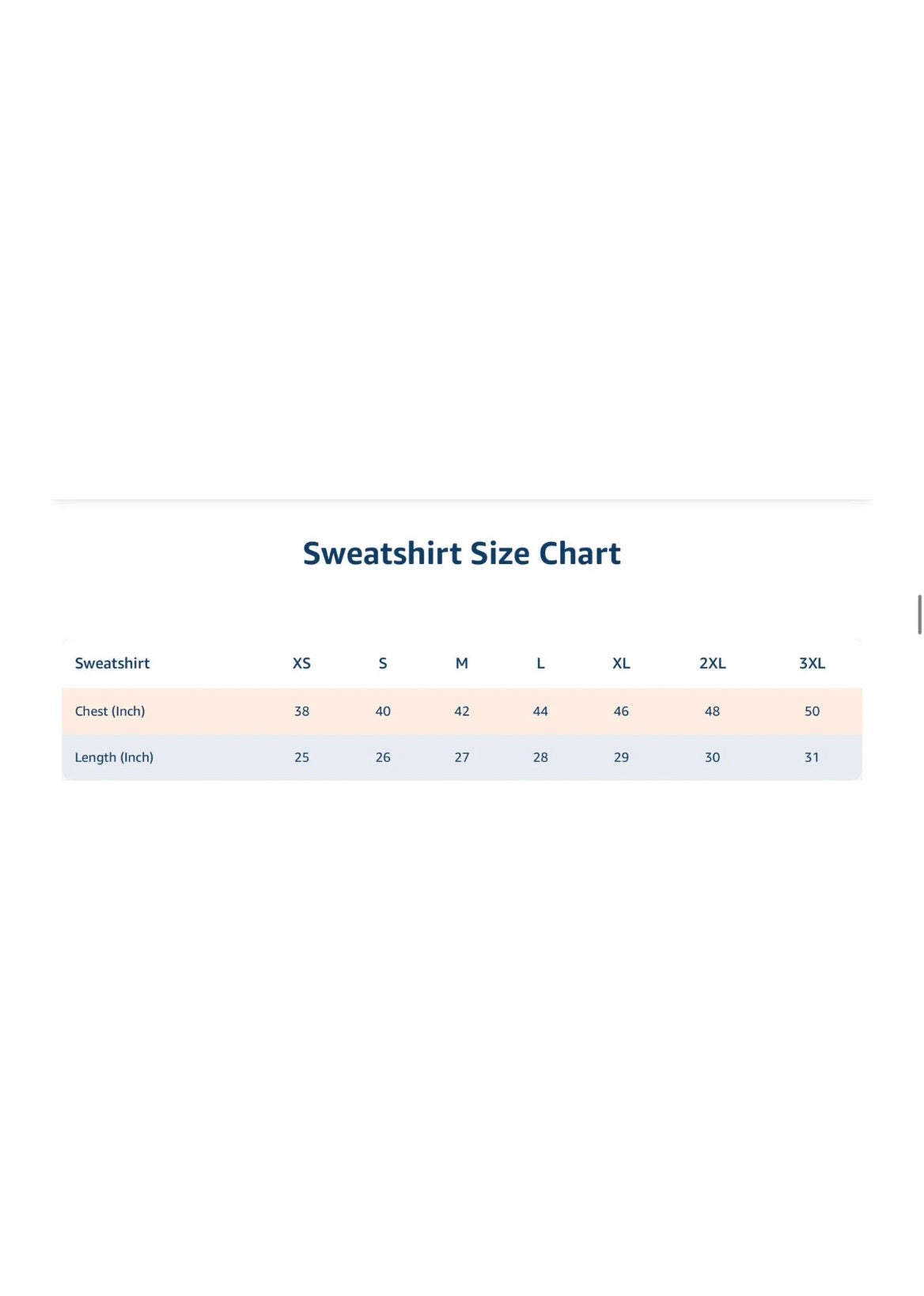Click the Sweatshirt table header label

(112, 663)
